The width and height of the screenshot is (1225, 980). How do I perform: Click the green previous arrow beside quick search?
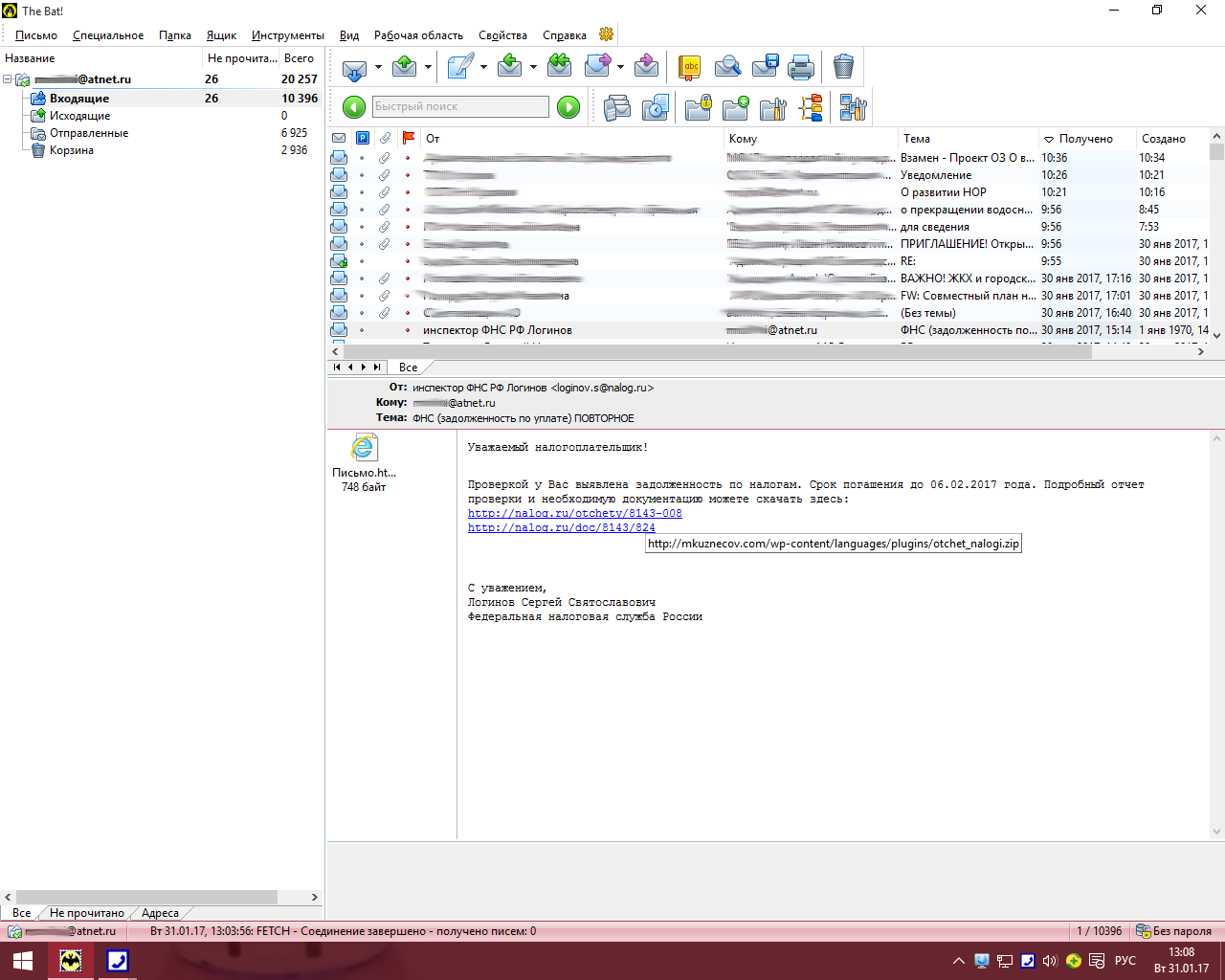tap(354, 107)
